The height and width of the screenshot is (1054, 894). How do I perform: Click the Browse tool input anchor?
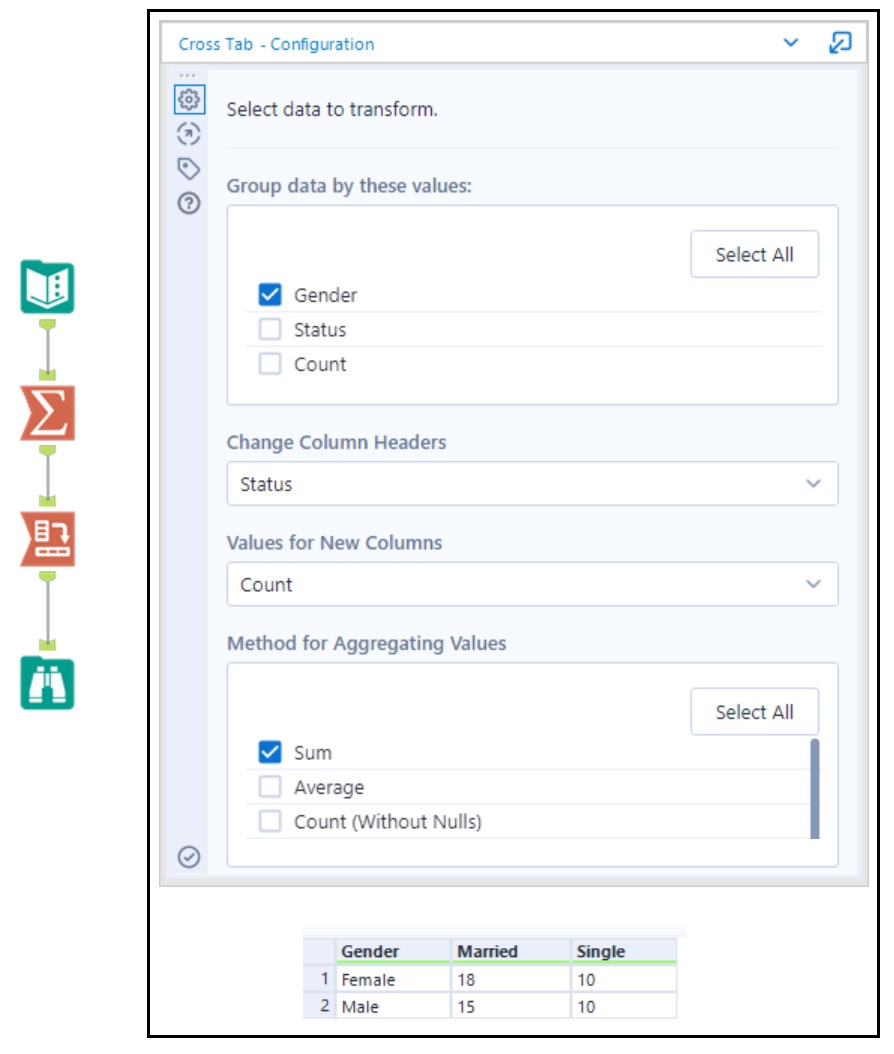tap(47, 645)
